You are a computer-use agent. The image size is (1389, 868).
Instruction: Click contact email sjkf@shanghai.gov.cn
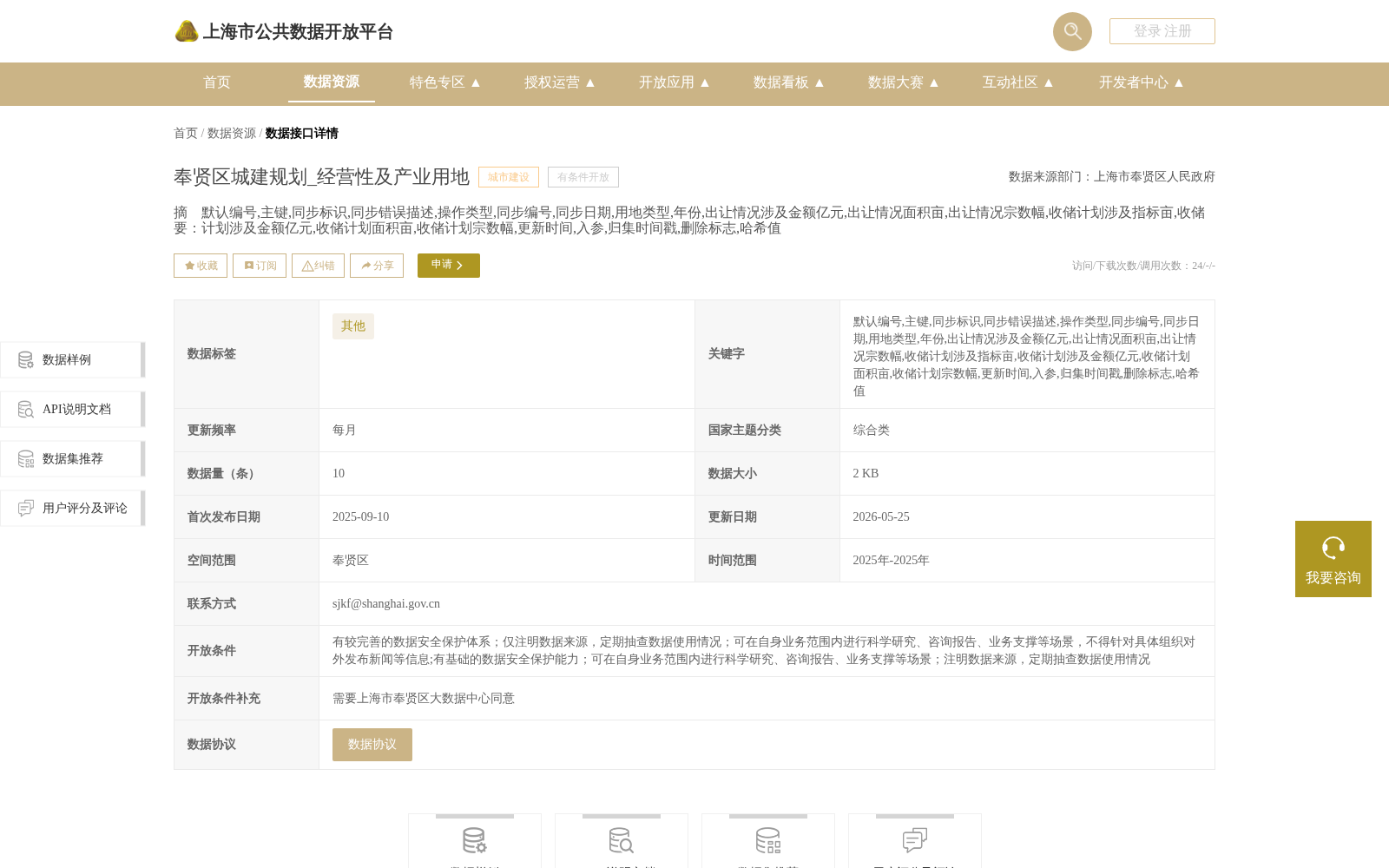(386, 604)
